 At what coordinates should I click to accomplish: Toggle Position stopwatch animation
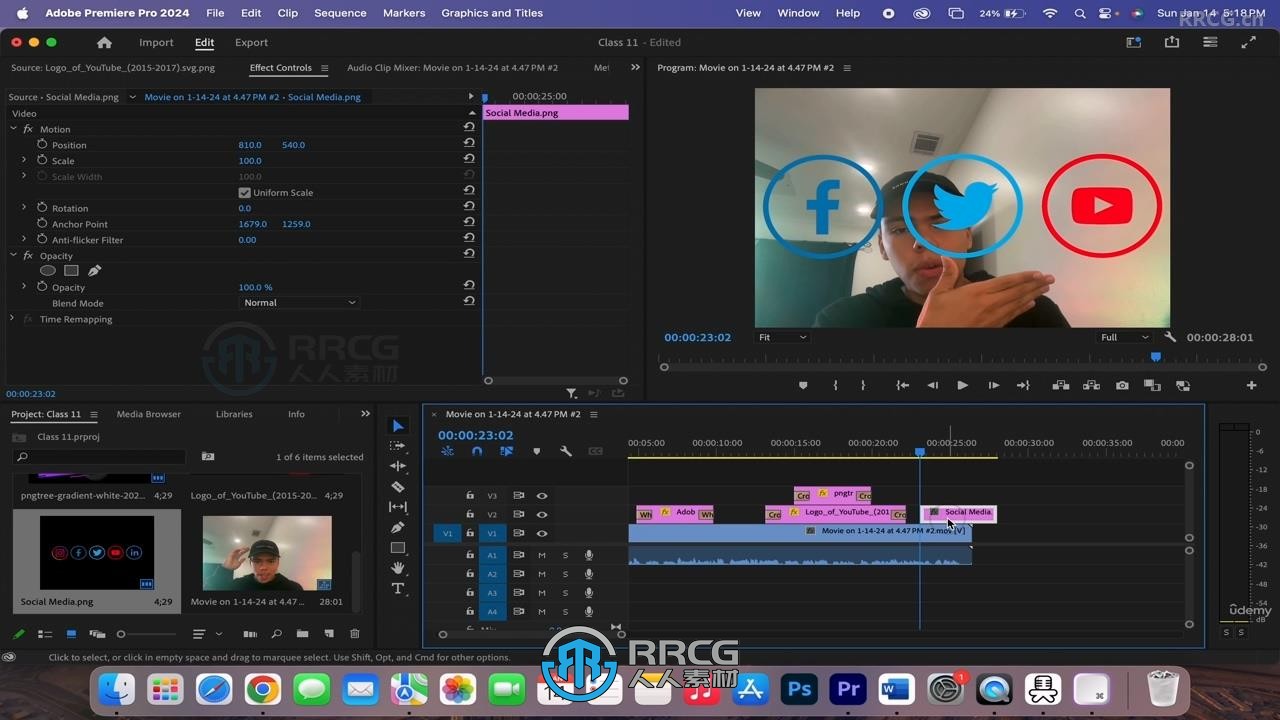click(42, 145)
